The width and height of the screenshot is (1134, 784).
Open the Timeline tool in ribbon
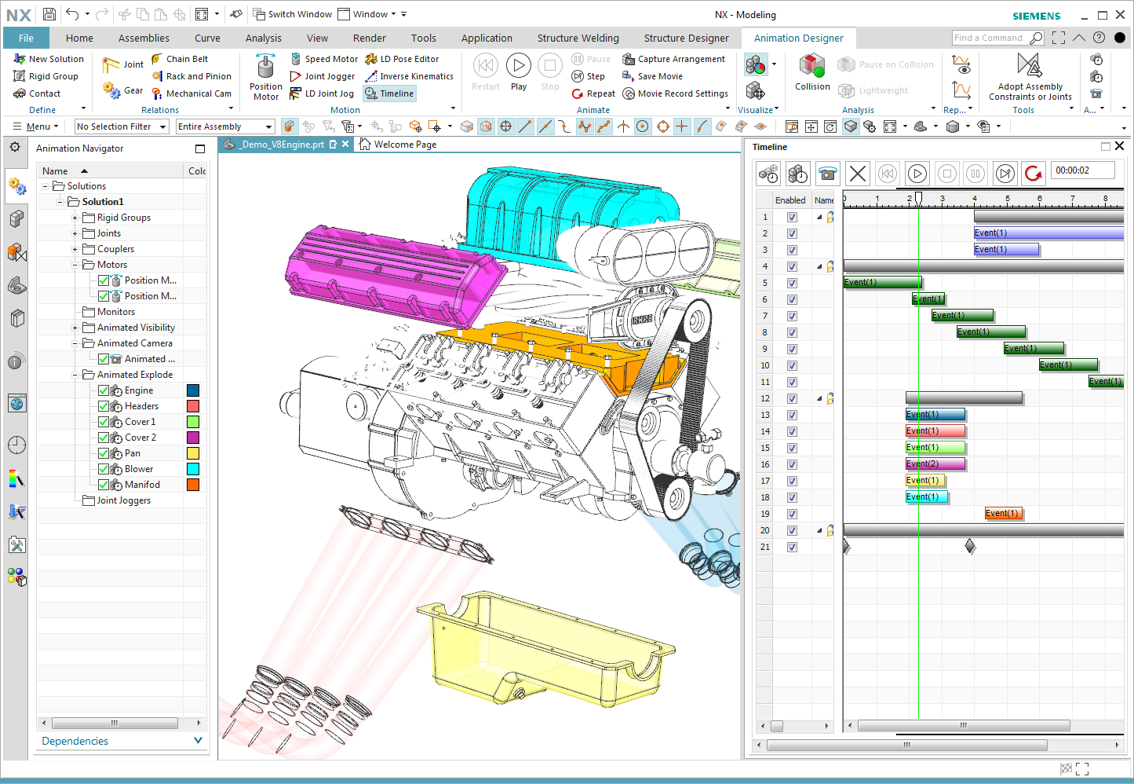pyautogui.click(x=389, y=94)
